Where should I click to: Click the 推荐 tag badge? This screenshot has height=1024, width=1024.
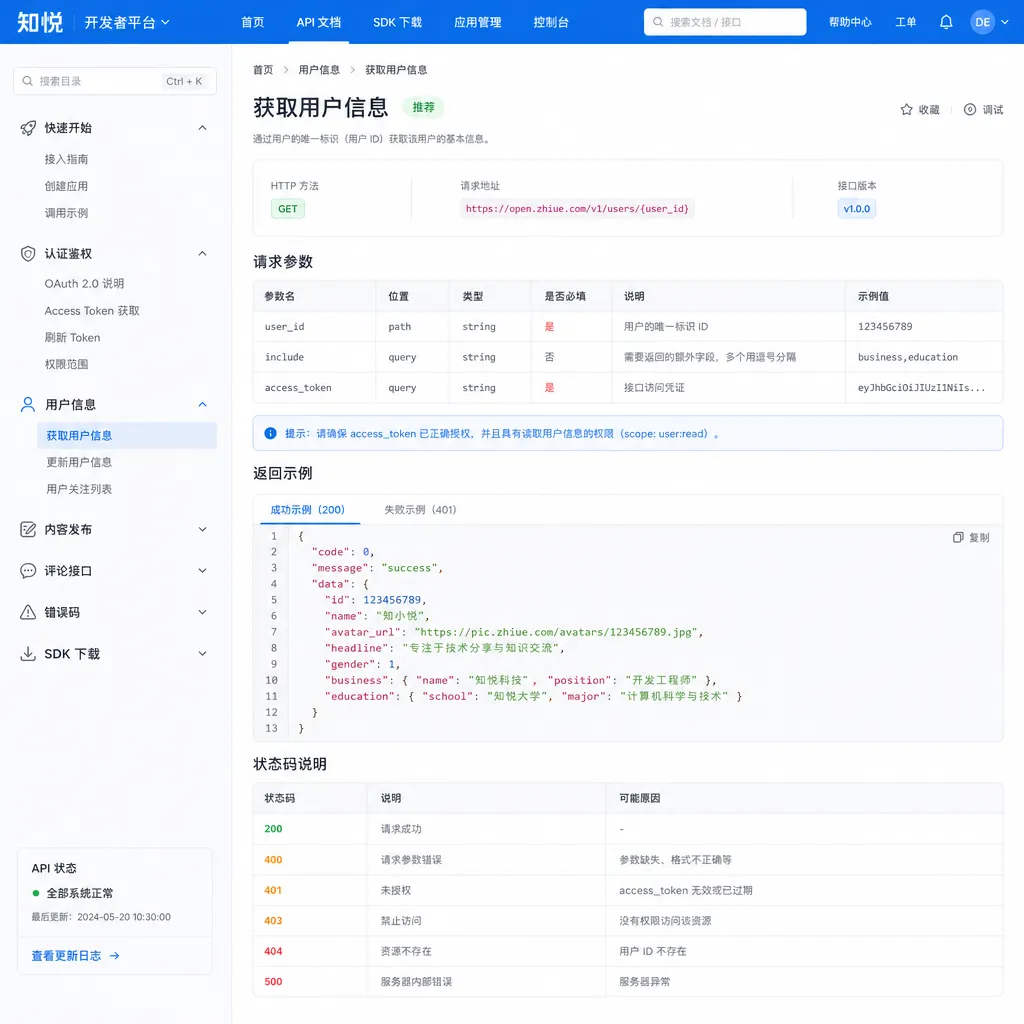click(x=423, y=107)
